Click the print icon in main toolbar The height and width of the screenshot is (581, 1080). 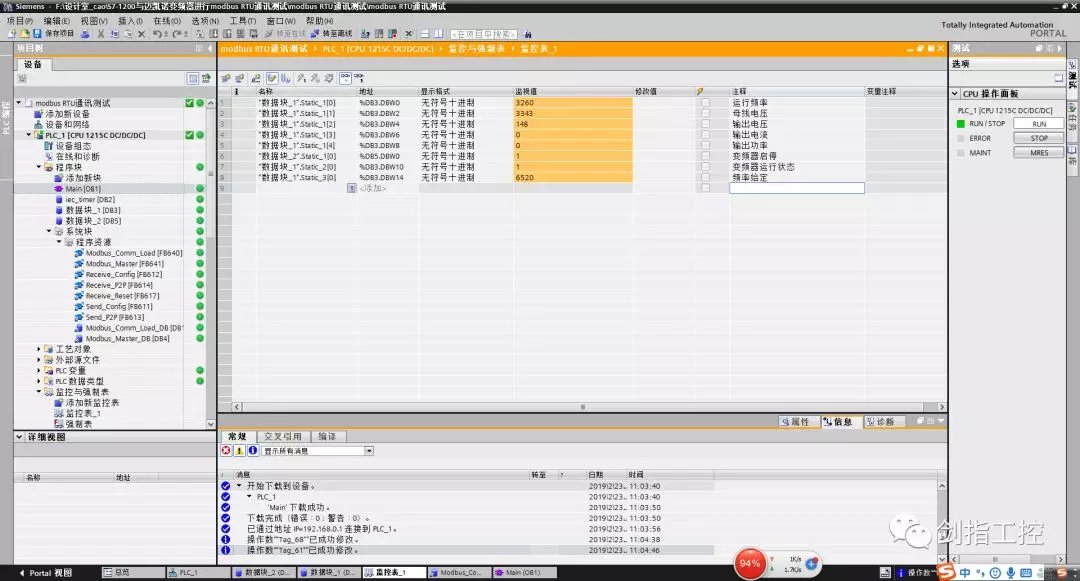86,33
